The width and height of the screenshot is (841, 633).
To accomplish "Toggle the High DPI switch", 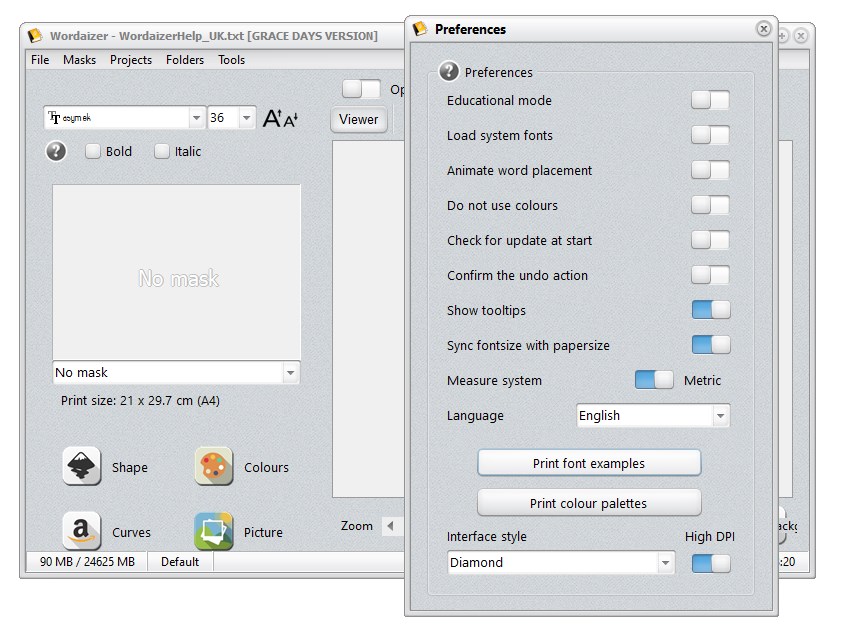I will point(711,563).
